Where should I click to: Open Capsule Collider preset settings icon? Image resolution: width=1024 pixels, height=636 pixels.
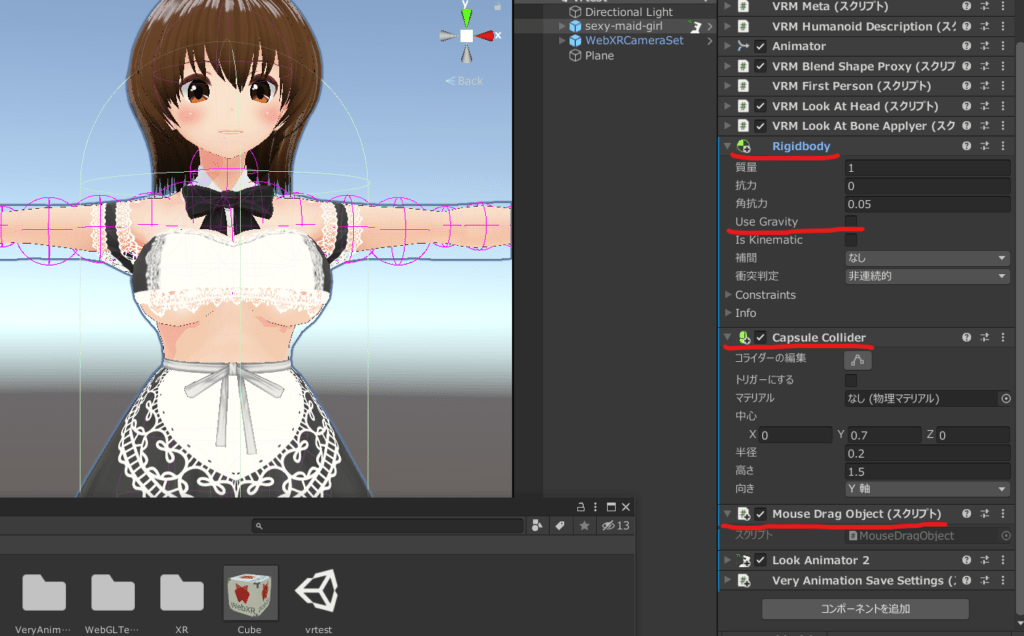tap(985, 337)
